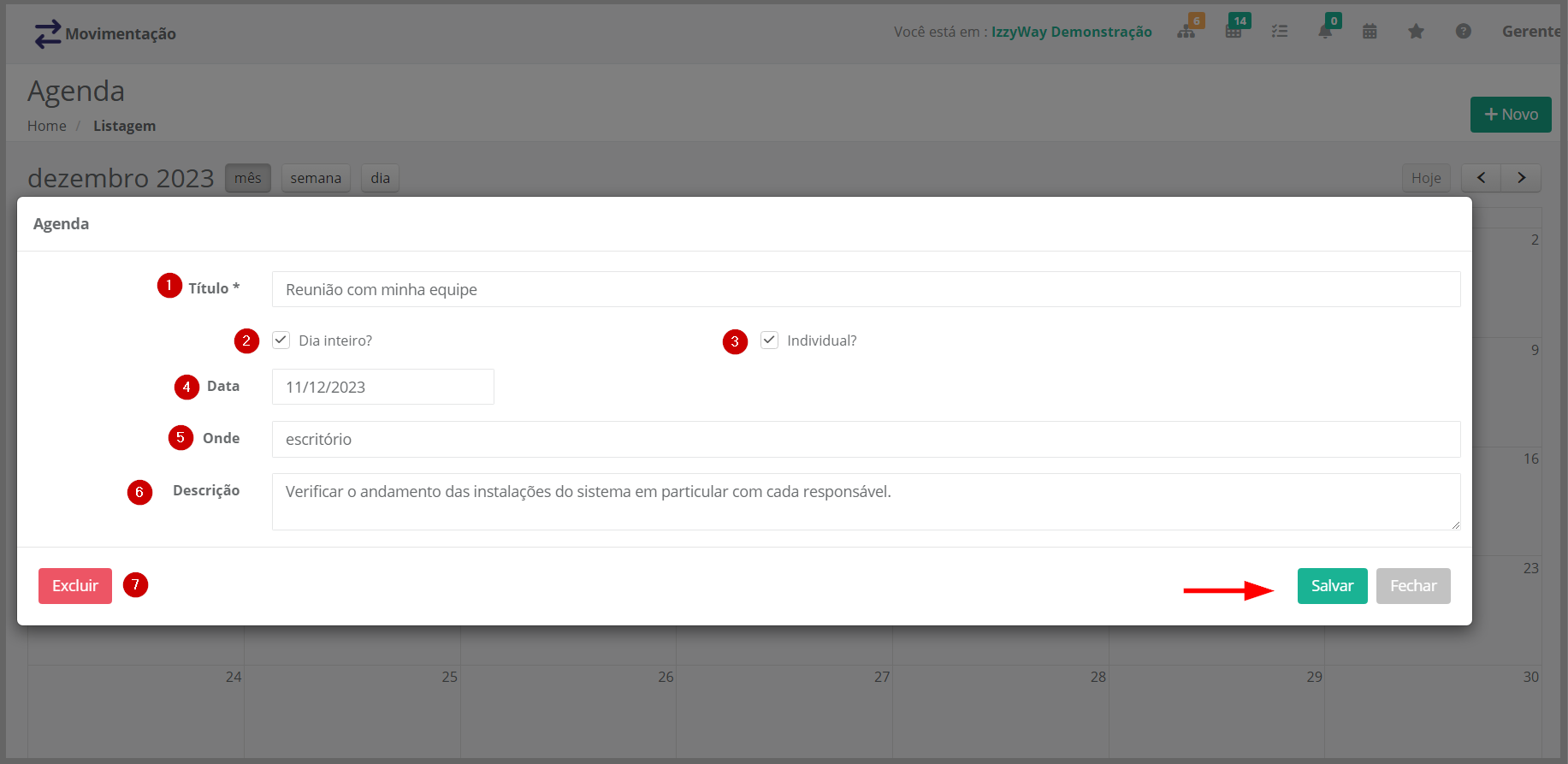Click calendar day 24

pos(234,677)
